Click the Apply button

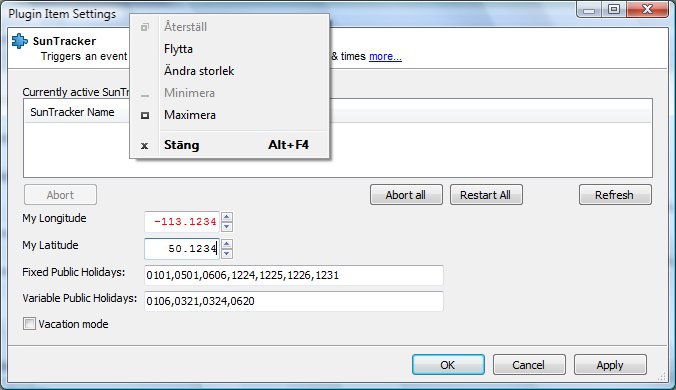click(610, 365)
